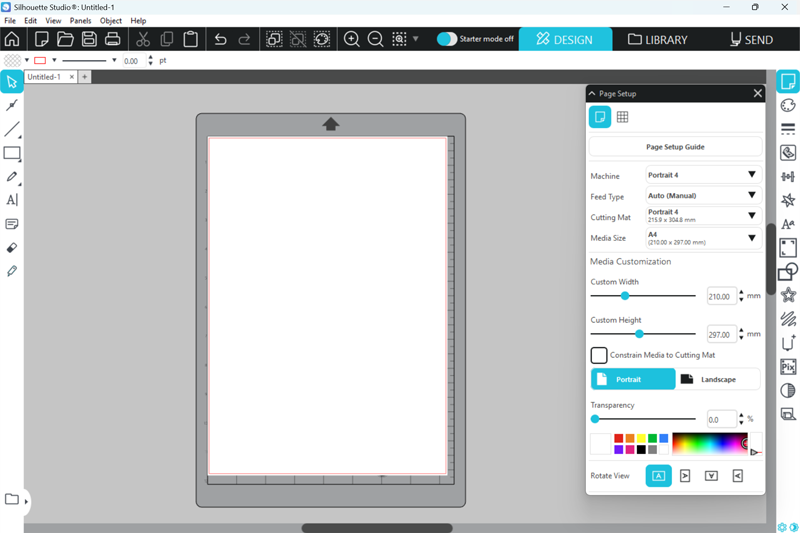800x533 pixels.
Task: Click the SEND button
Action: (x=751, y=40)
